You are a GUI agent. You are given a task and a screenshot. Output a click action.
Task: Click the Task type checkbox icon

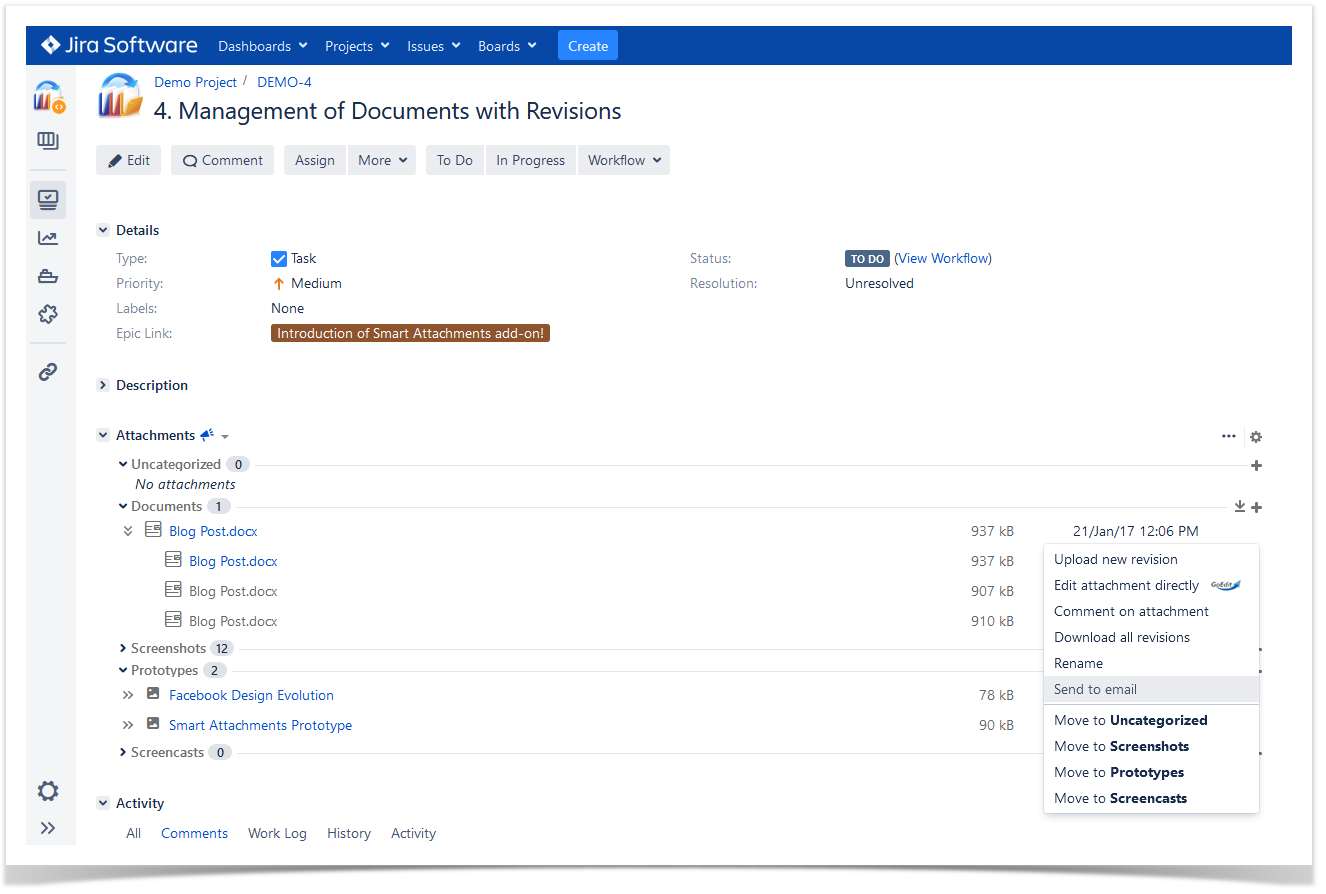point(279,258)
